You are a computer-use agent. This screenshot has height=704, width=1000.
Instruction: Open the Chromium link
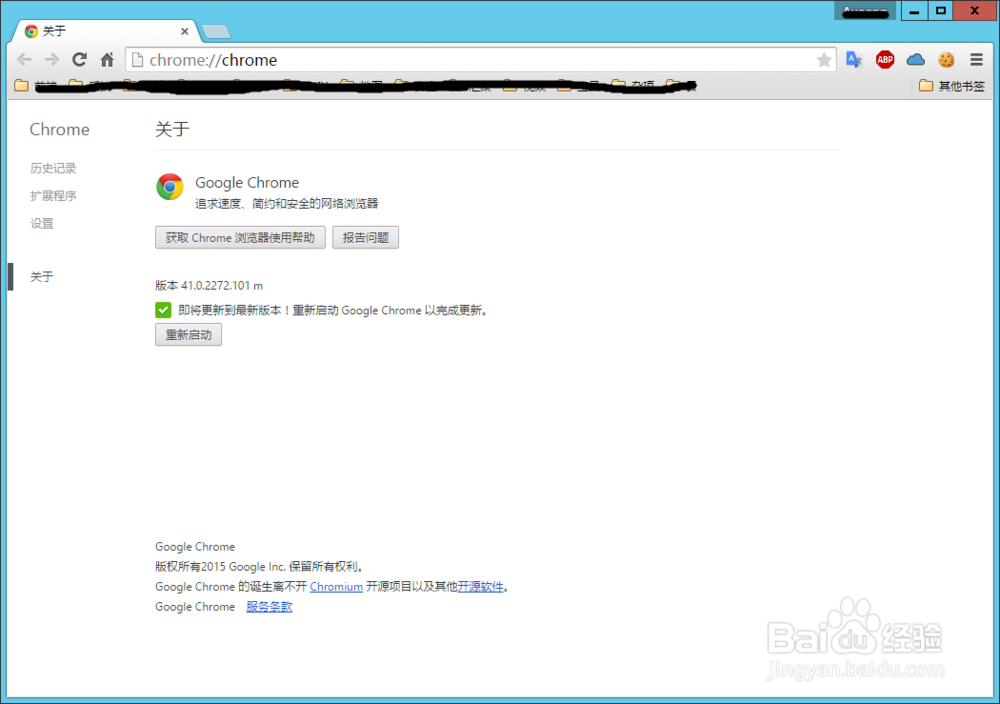click(336, 587)
